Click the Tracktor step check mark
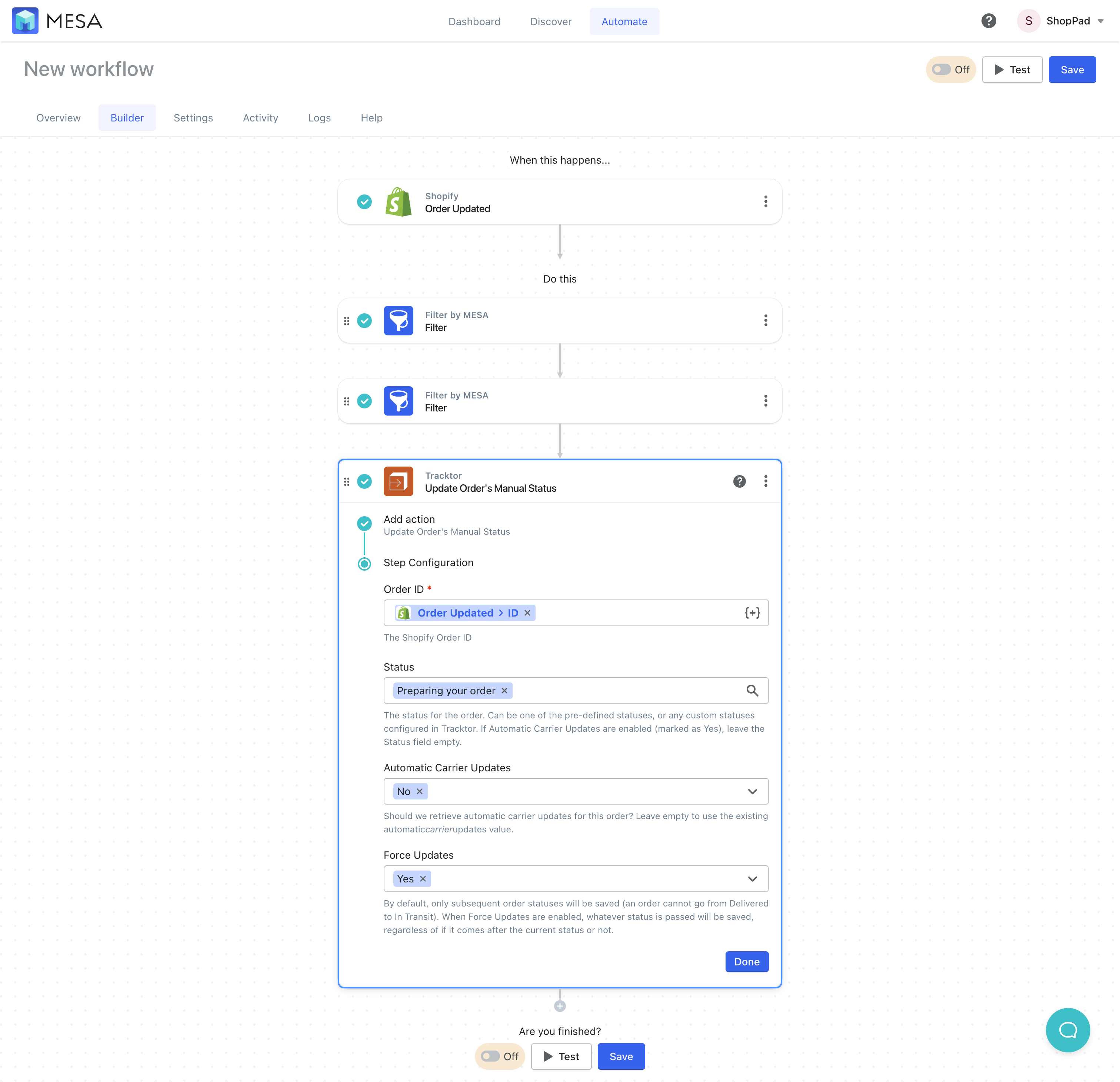The image size is (1120, 1082). 364,482
